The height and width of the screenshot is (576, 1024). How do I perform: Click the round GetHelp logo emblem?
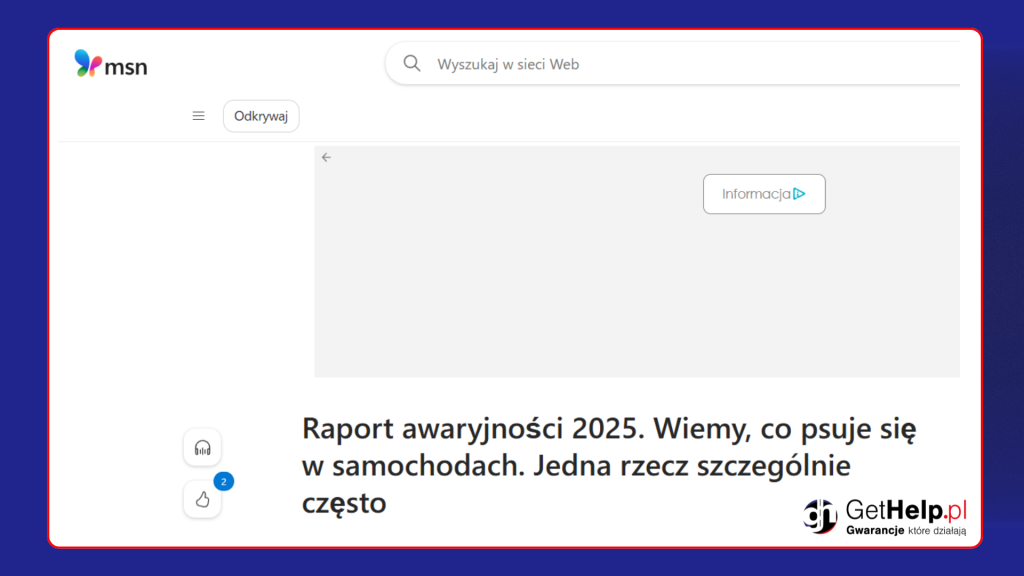coord(820,516)
